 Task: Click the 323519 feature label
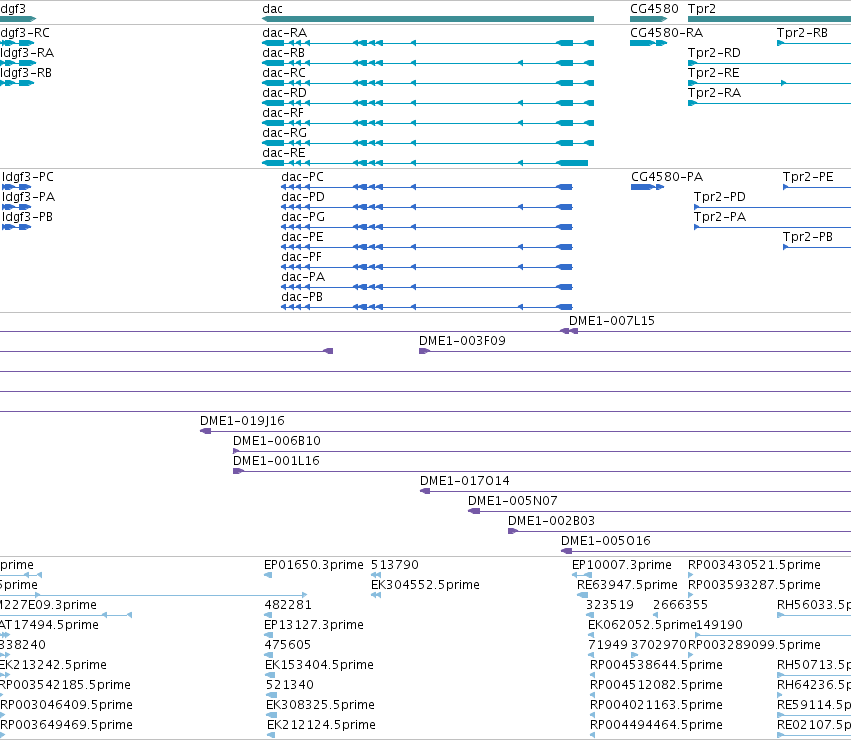coord(609,605)
